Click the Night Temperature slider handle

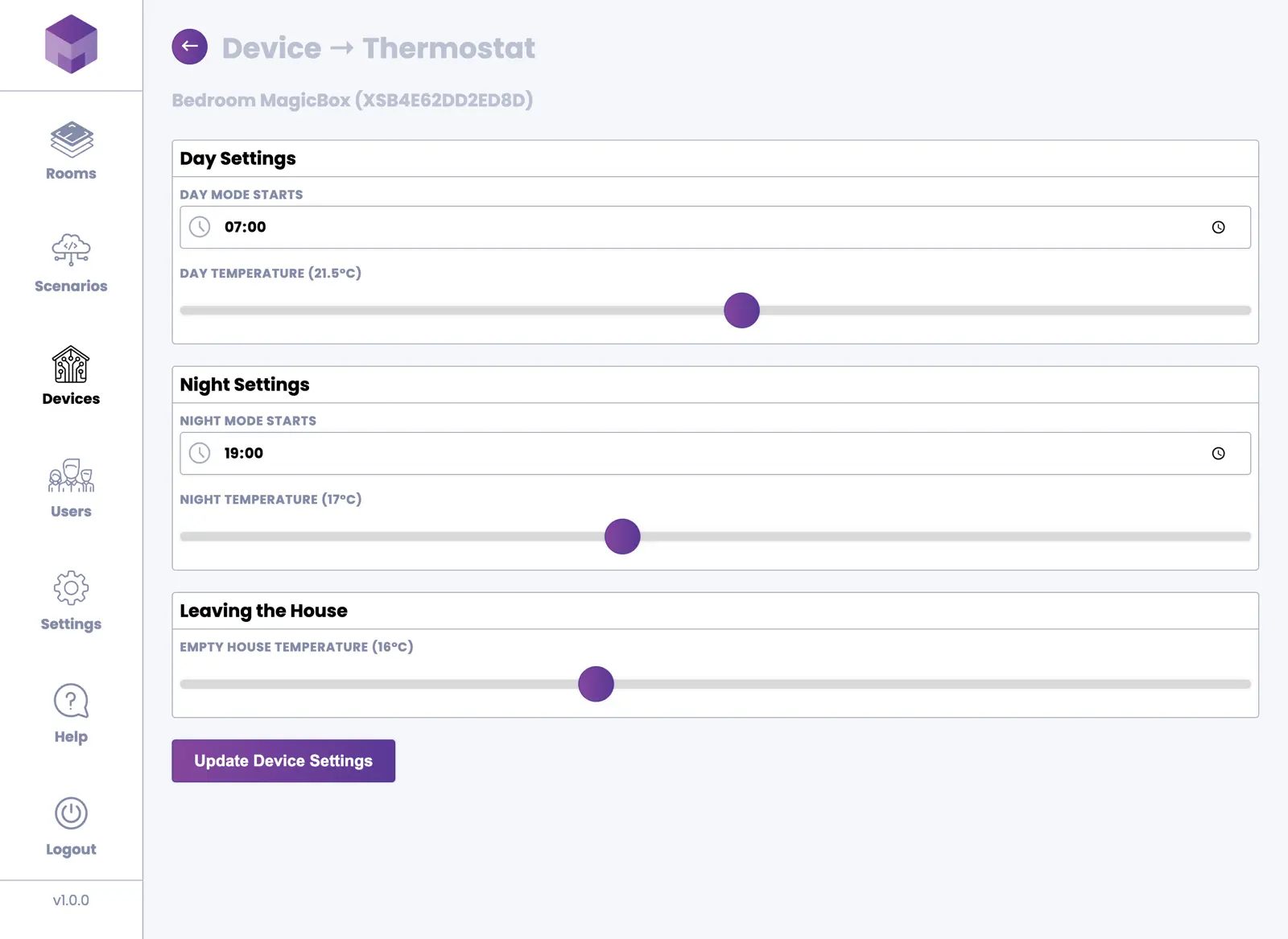click(622, 537)
